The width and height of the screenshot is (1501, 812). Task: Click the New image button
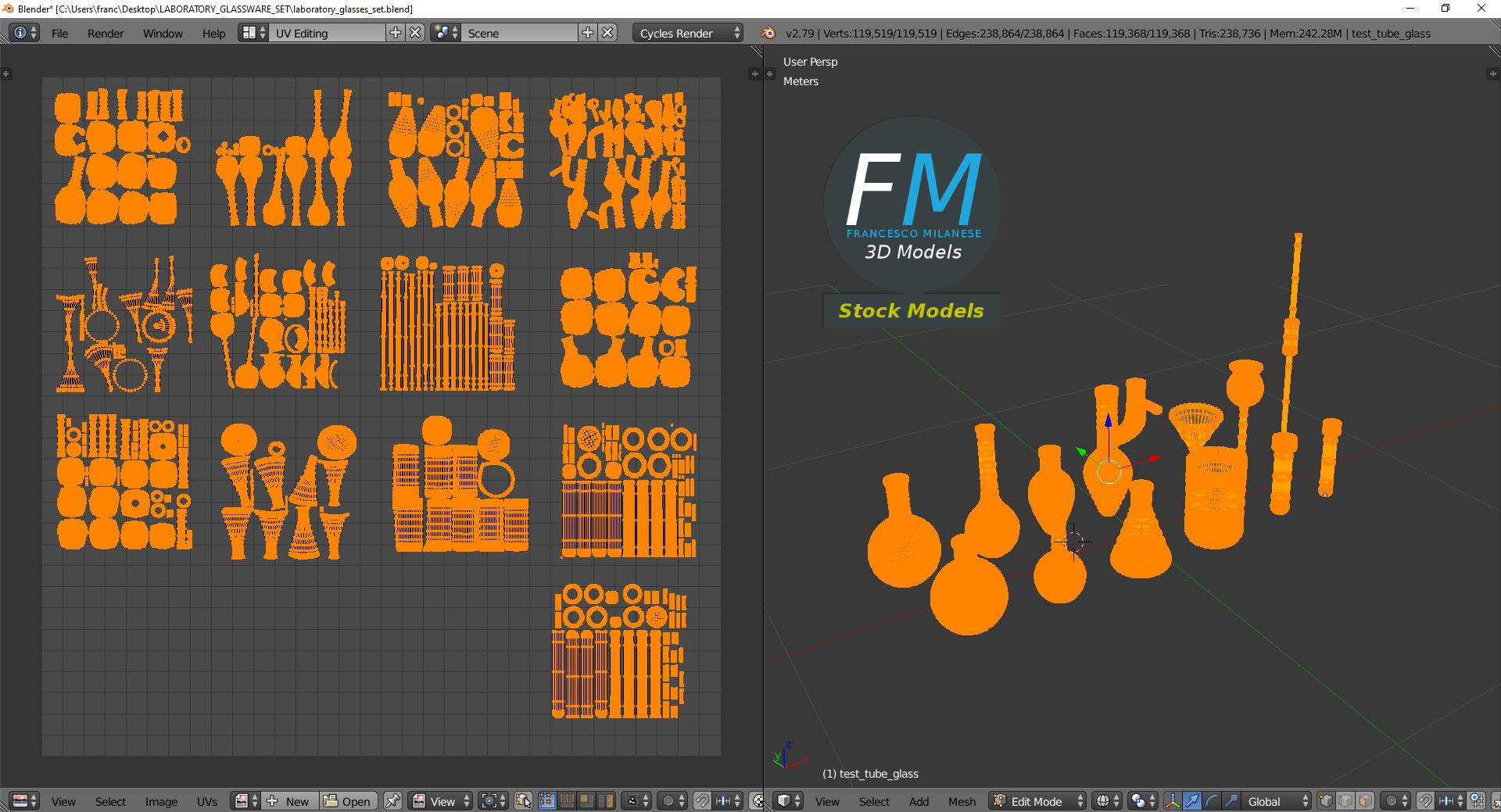pos(290,801)
